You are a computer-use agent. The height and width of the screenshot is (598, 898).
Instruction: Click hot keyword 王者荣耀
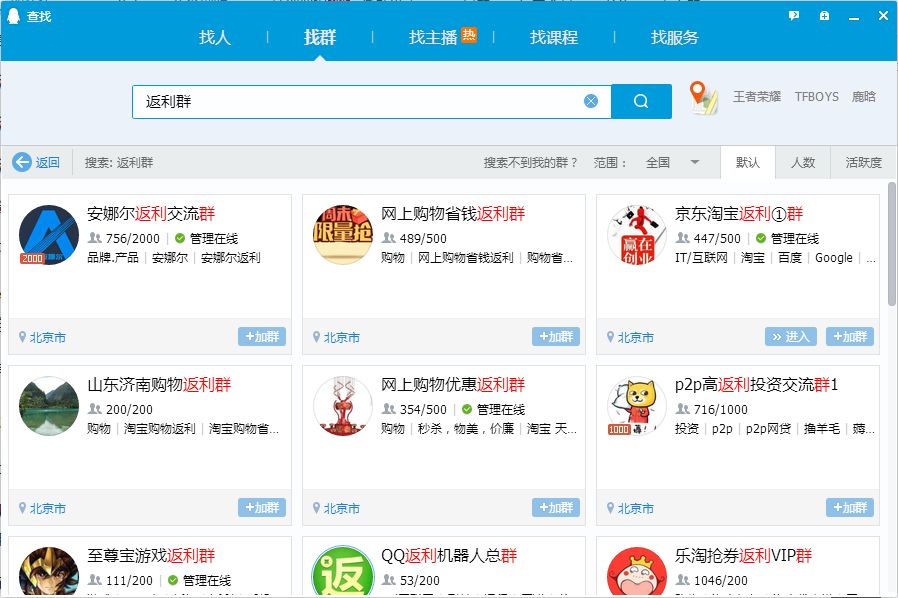click(x=757, y=97)
